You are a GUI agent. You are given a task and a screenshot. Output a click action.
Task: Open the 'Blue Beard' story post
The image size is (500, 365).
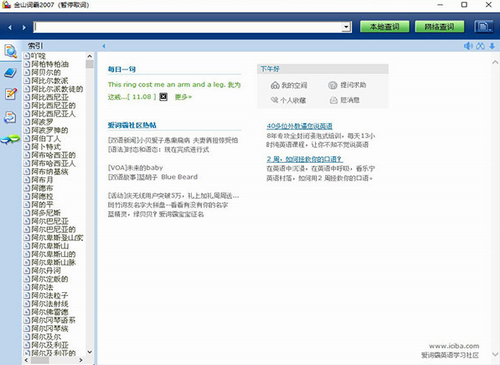(153, 177)
